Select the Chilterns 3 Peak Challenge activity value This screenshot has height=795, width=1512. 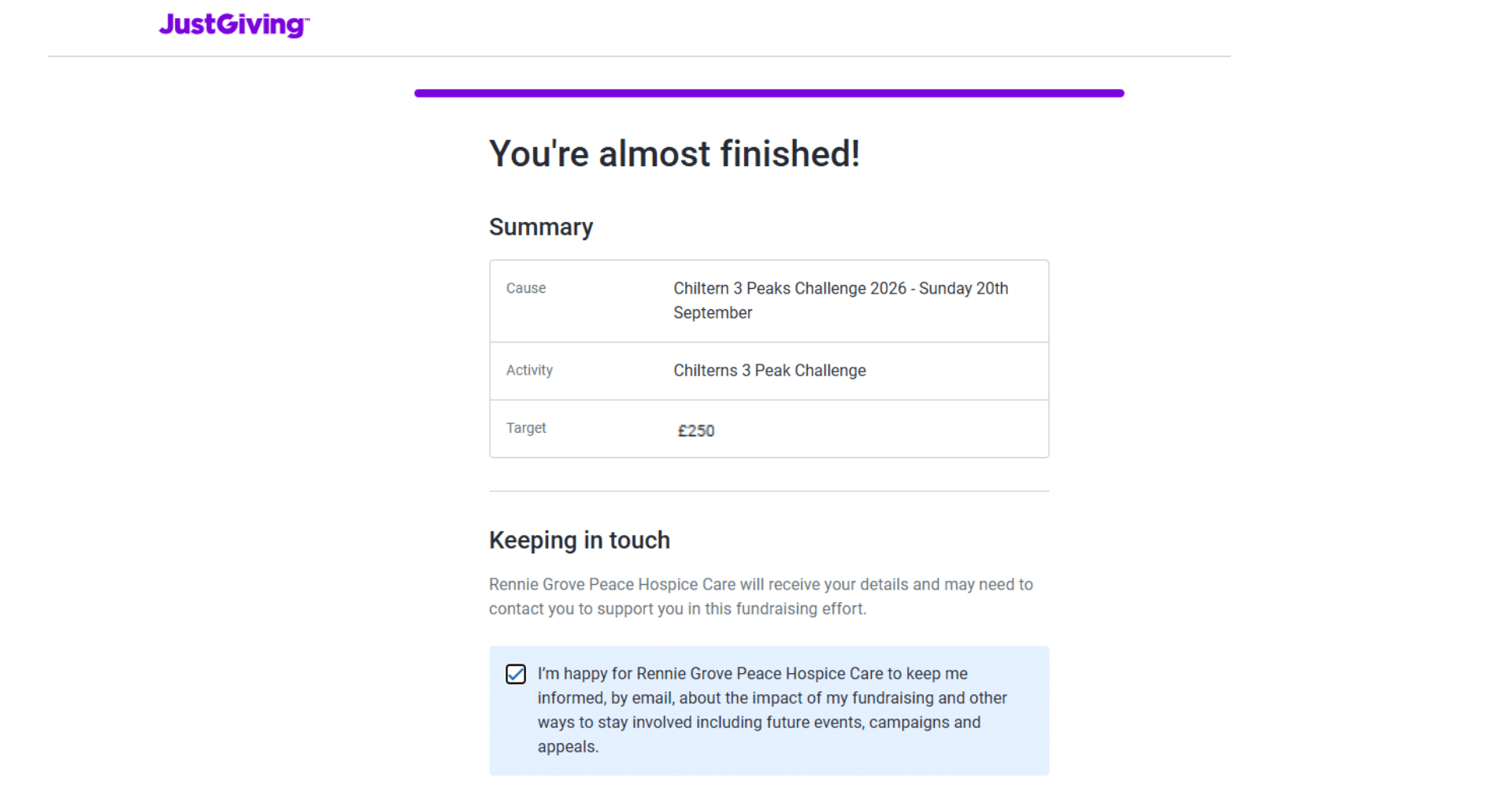point(769,371)
